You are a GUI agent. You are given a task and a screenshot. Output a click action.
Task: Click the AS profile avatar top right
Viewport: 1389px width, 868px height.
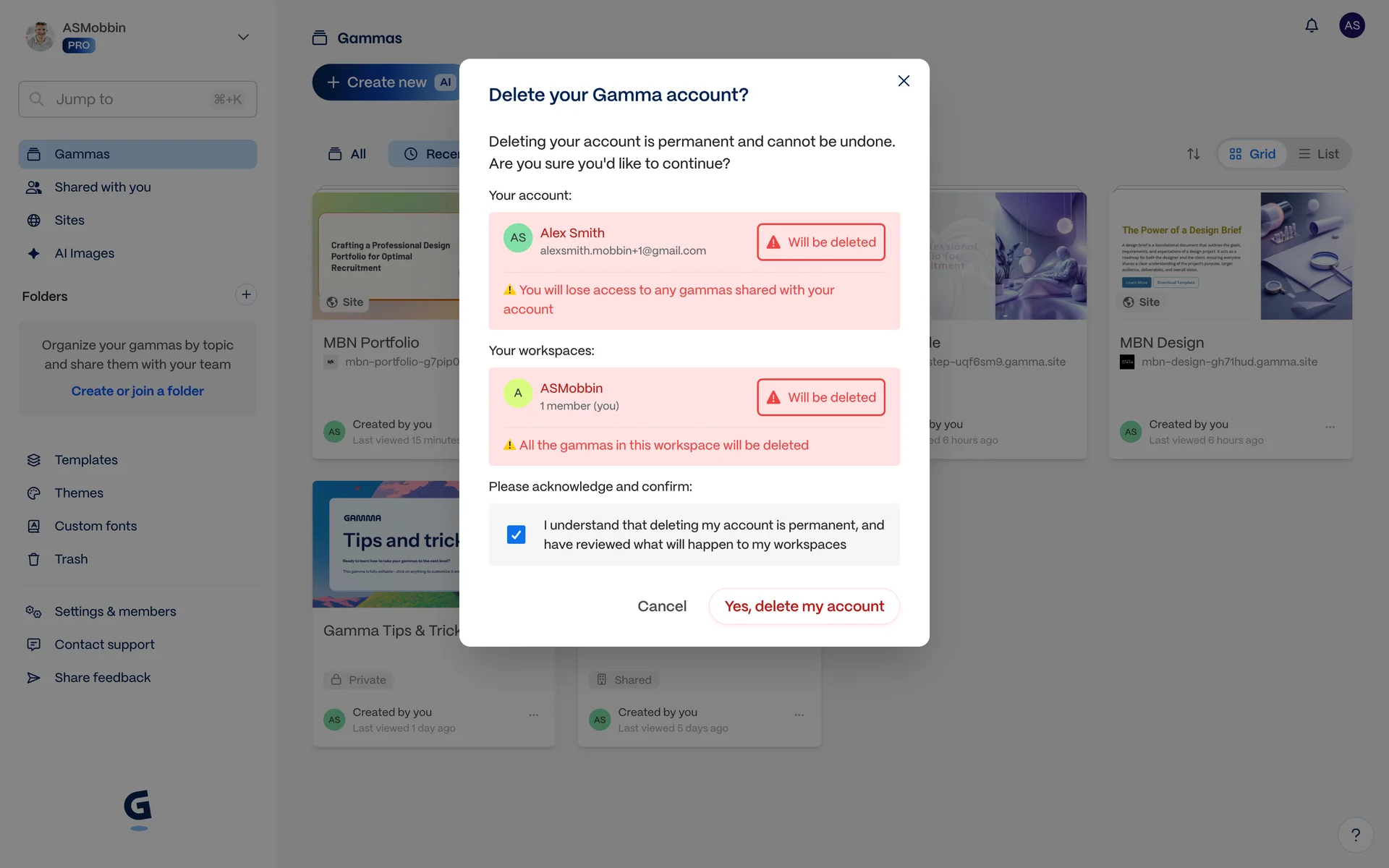(1351, 26)
